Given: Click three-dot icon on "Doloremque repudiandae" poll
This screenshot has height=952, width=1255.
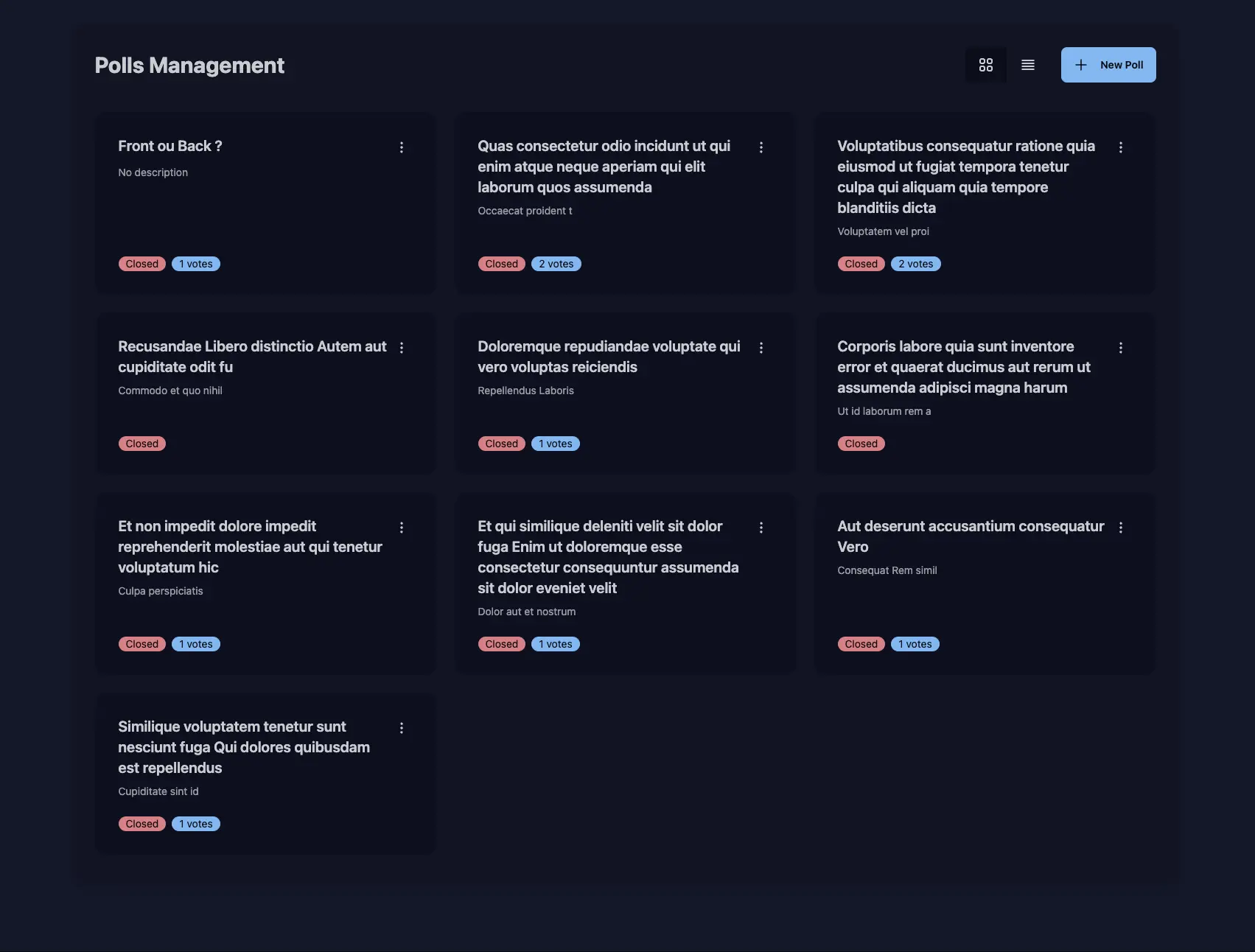Looking at the screenshot, I should (x=761, y=347).
